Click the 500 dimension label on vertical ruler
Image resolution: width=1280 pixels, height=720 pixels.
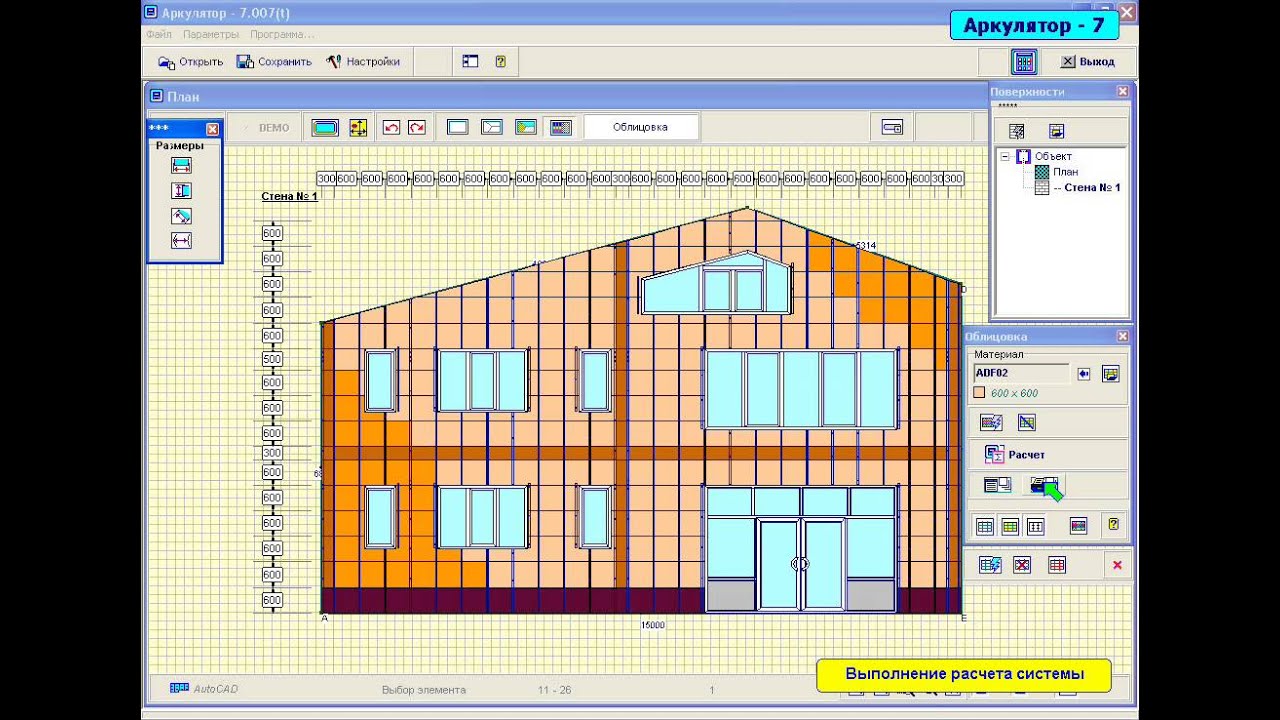click(x=272, y=358)
